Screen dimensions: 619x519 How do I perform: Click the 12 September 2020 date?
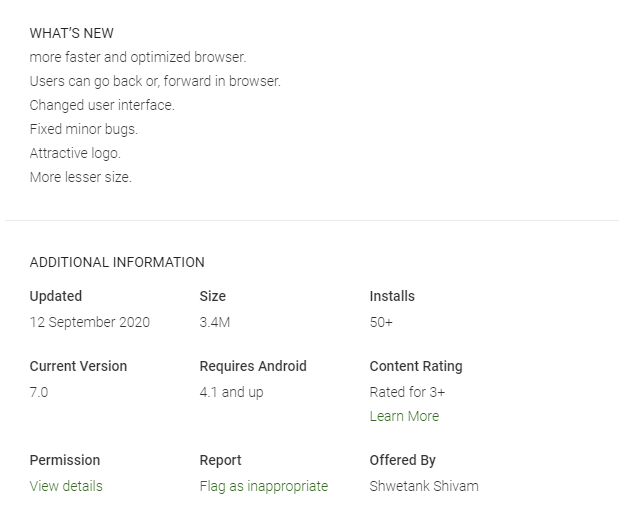[x=90, y=322]
